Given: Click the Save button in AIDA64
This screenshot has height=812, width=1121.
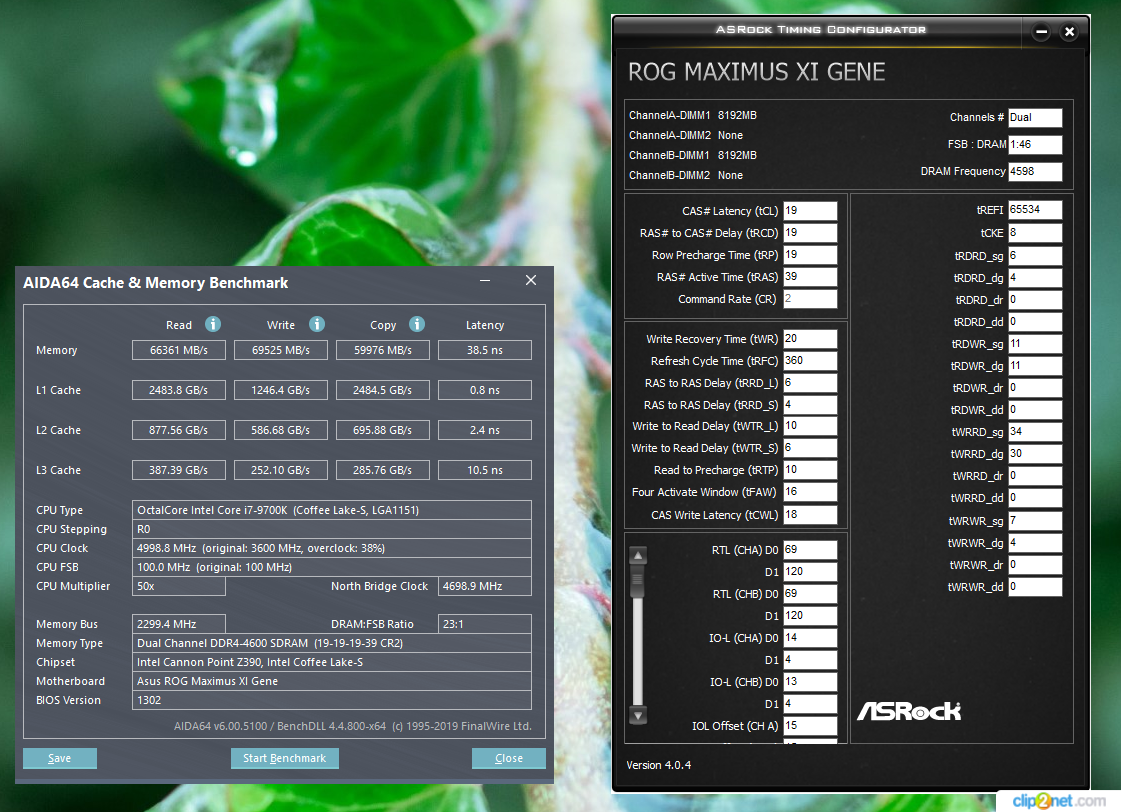Looking at the screenshot, I should coord(59,758).
